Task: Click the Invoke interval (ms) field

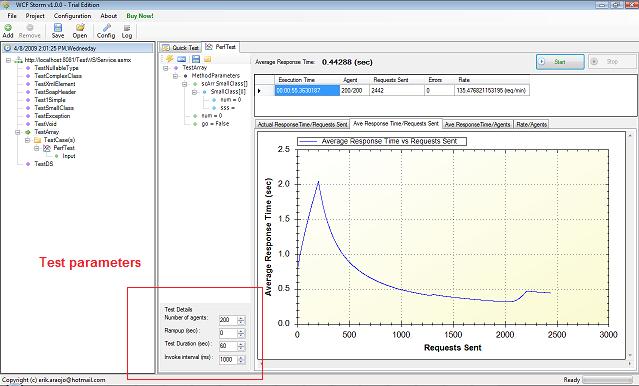Action: coord(227,360)
